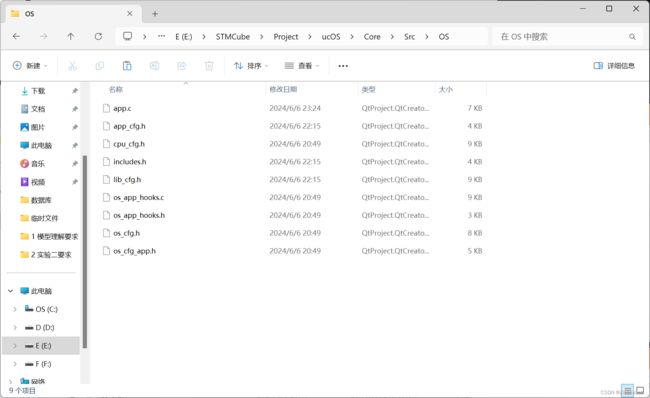This screenshot has height=398, width=650.
Task: Open the 查看 (View) dropdown
Action: (302, 66)
